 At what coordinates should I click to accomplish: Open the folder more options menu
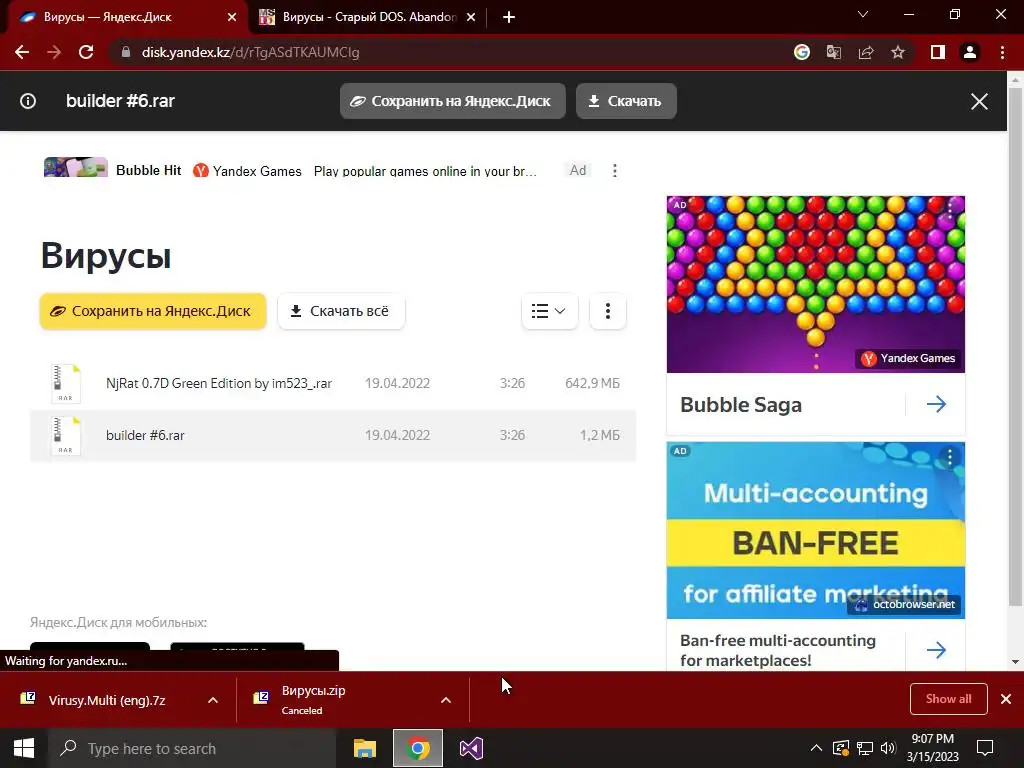click(x=607, y=311)
